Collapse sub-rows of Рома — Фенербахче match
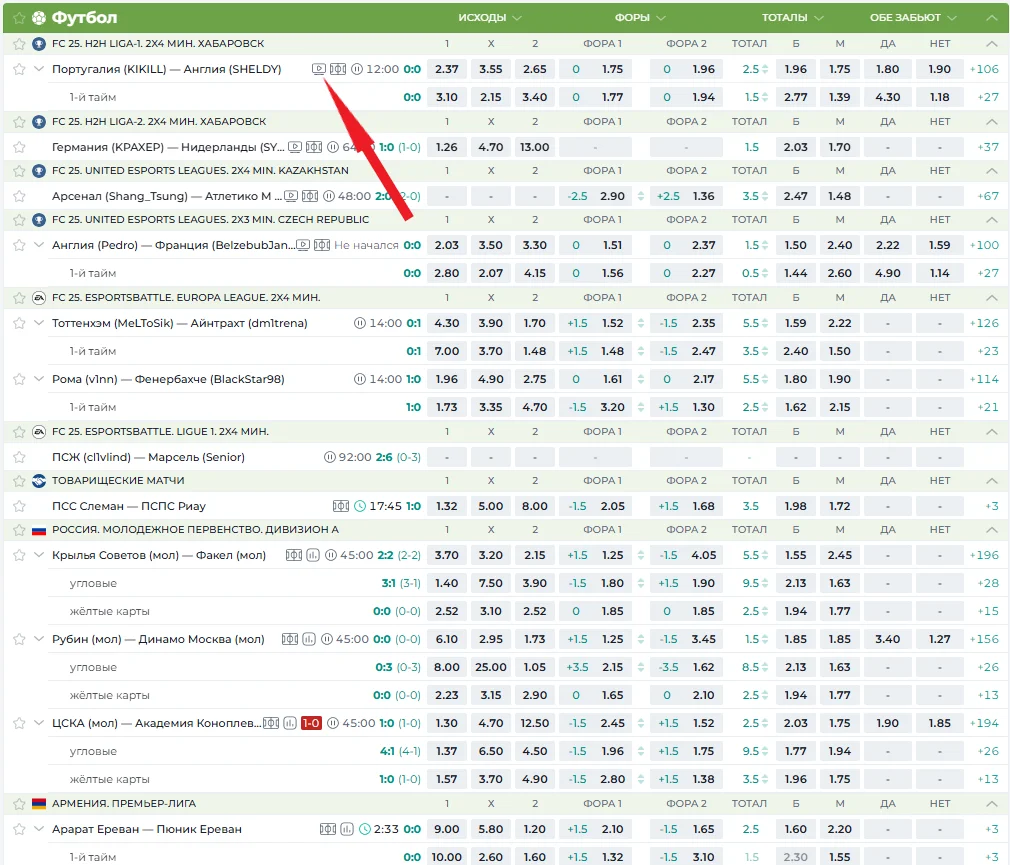This screenshot has height=865, width=1010. pyautogui.click(x=39, y=379)
